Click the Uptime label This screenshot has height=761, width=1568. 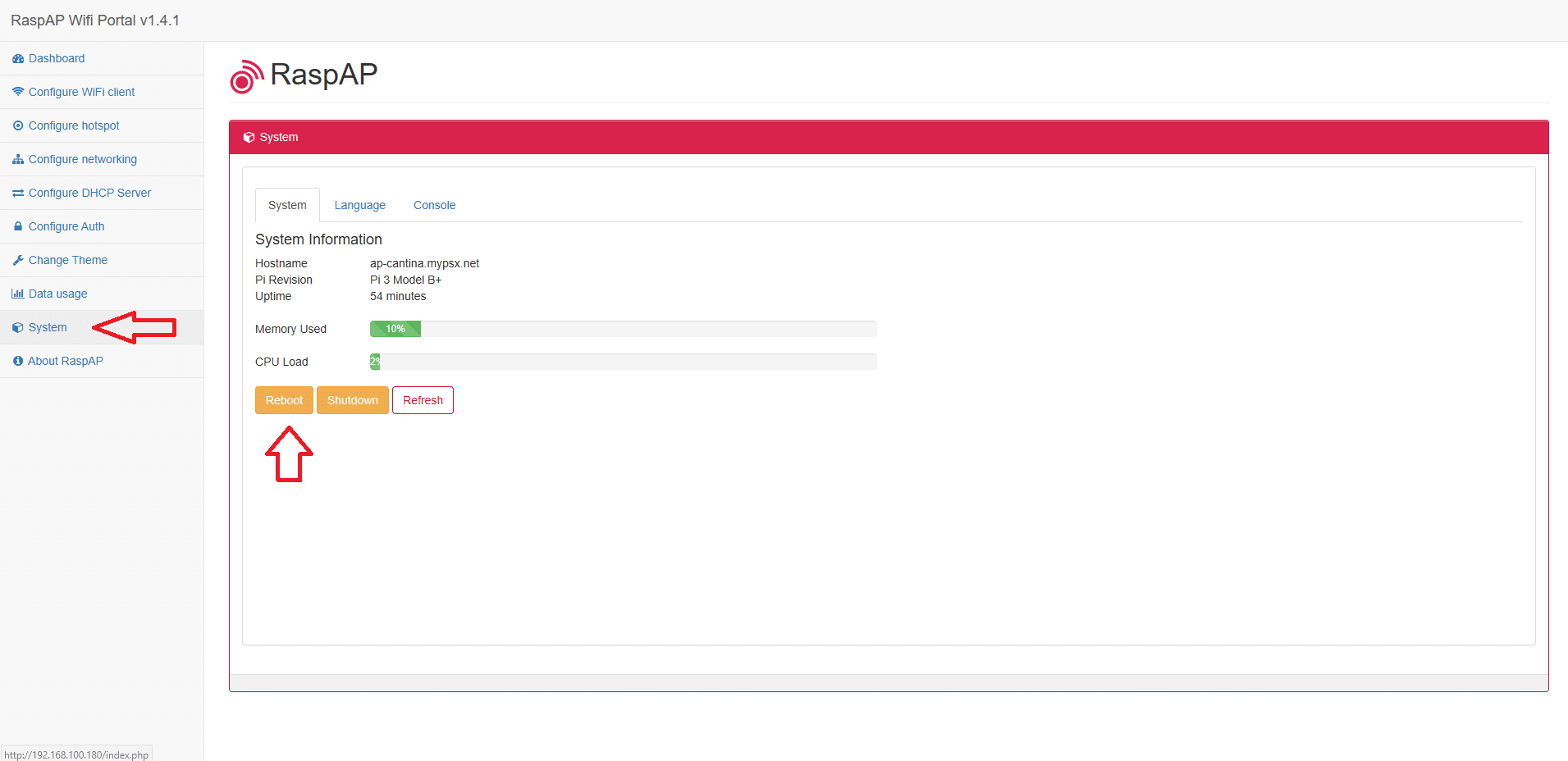273,296
